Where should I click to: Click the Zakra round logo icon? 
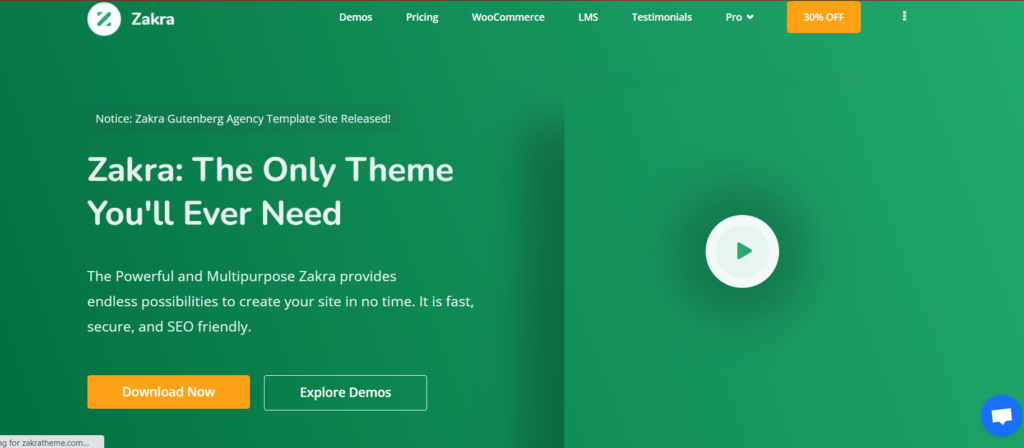104,18
